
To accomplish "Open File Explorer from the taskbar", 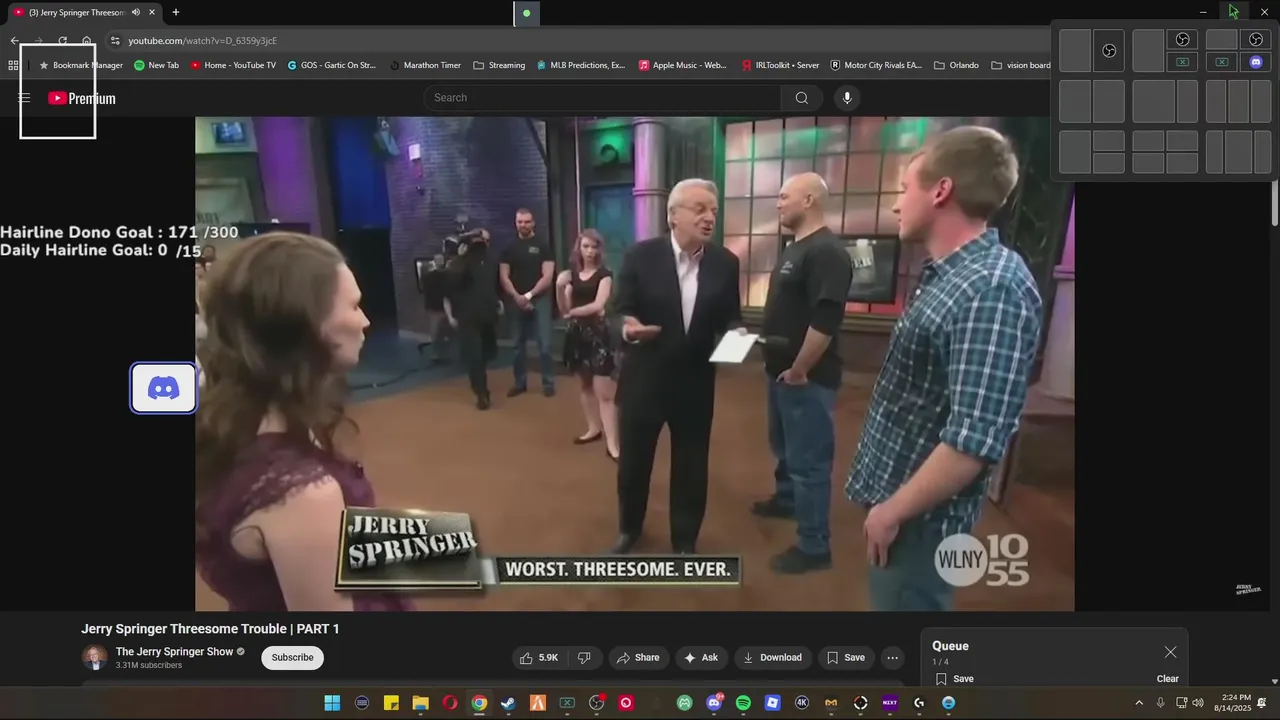I will tap(420, 703).
